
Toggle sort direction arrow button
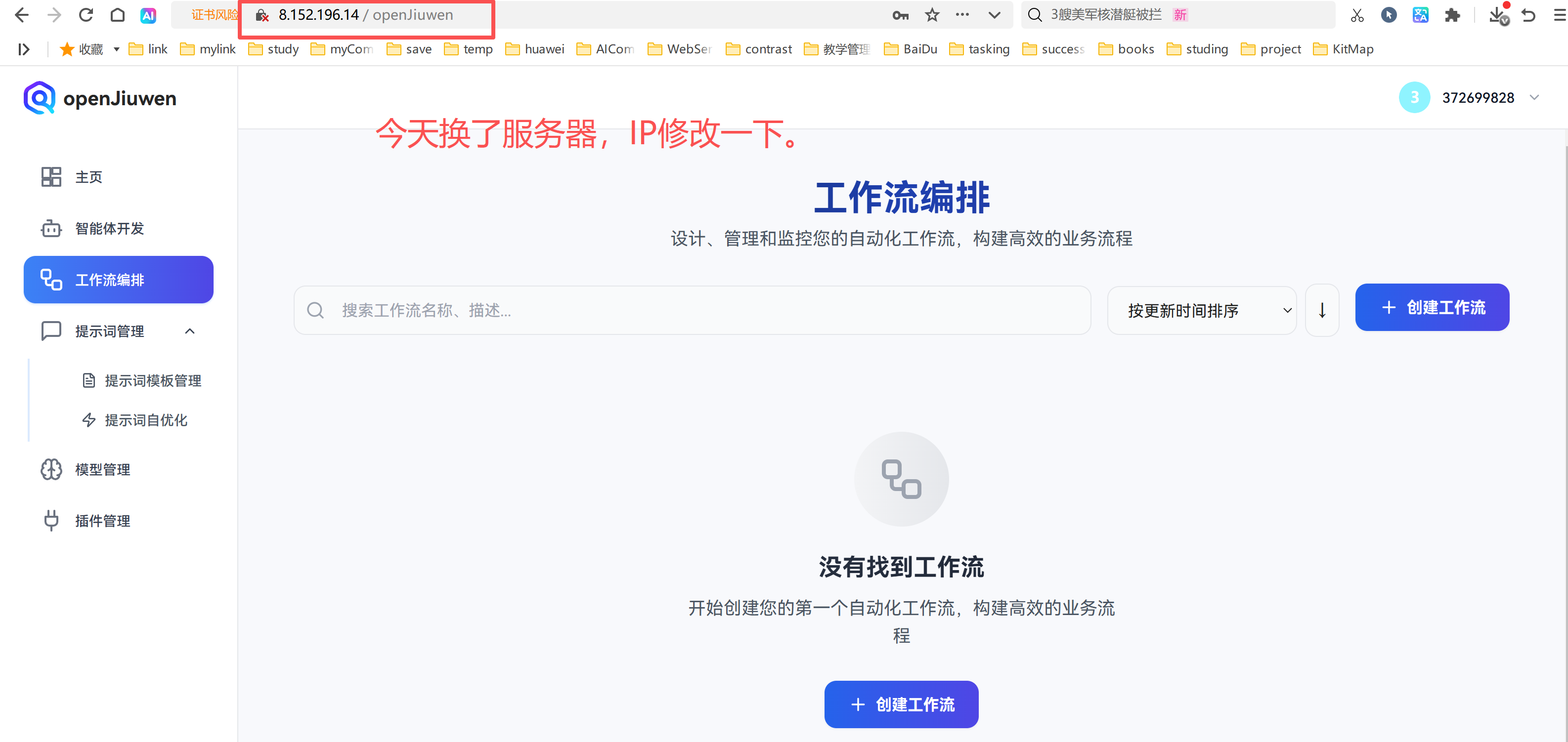[x=1321, y=311]
